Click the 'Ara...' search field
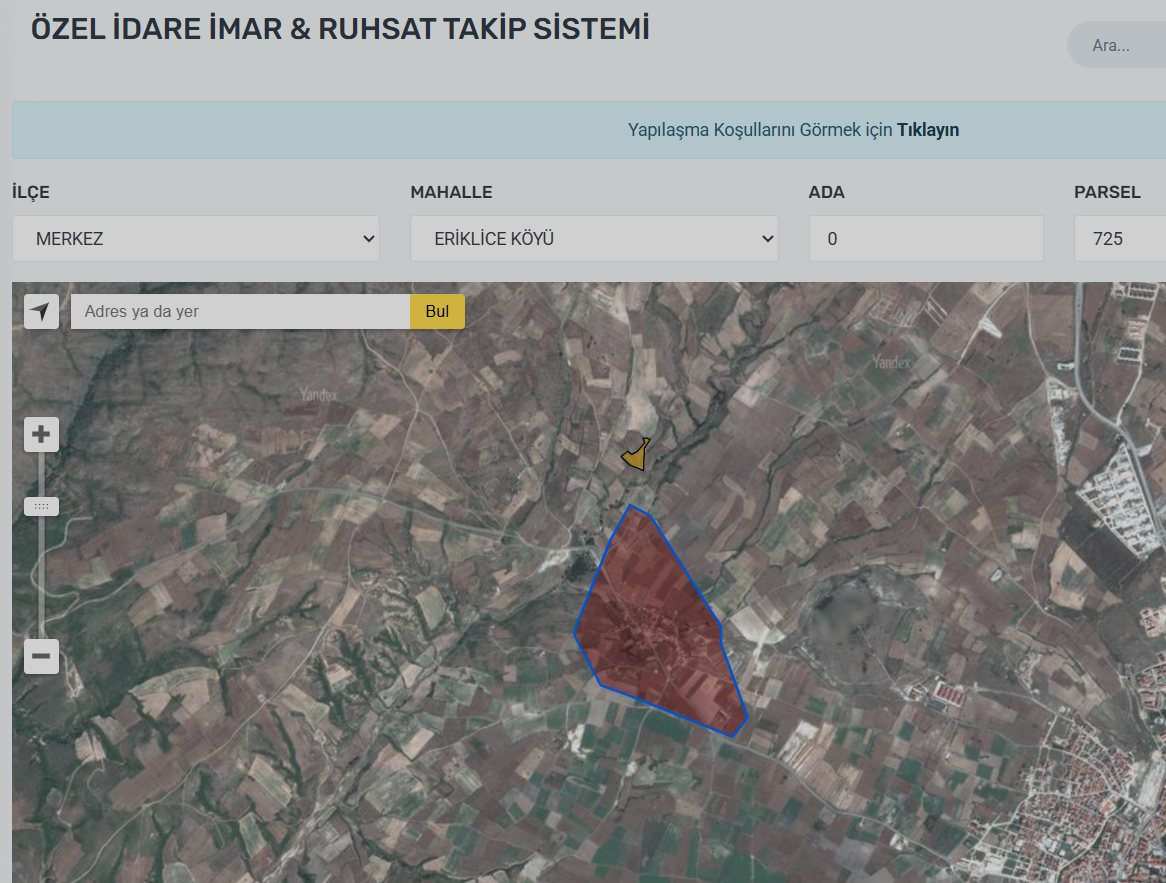 click(x=1118, y=45)
